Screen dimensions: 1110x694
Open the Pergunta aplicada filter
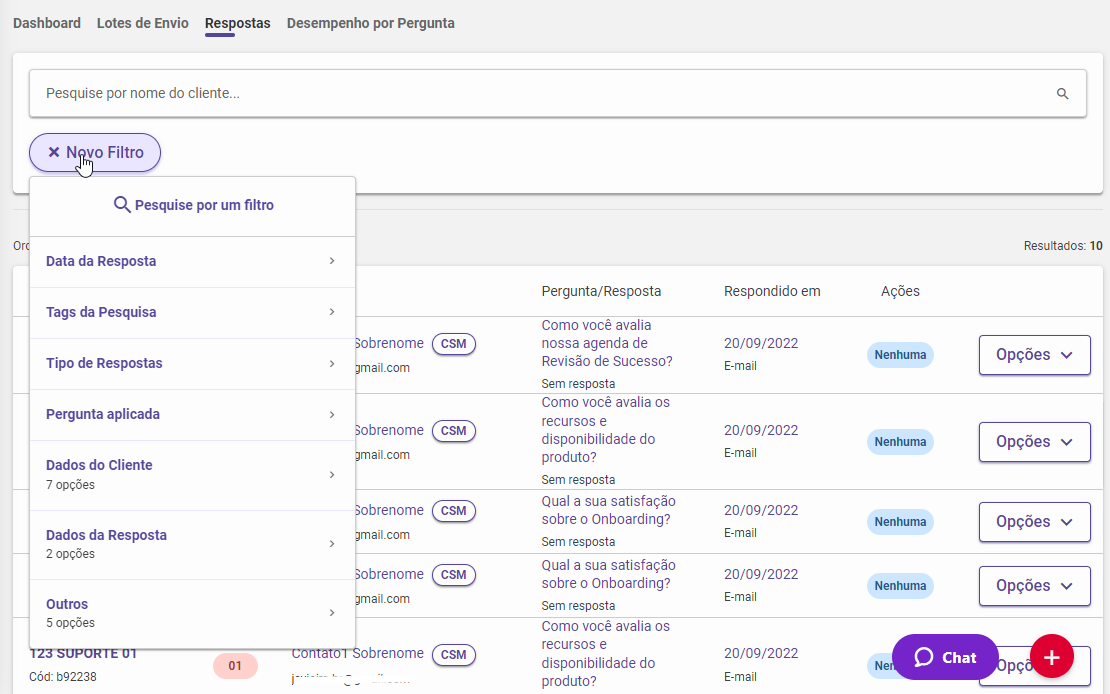click(x=192, y=415)
